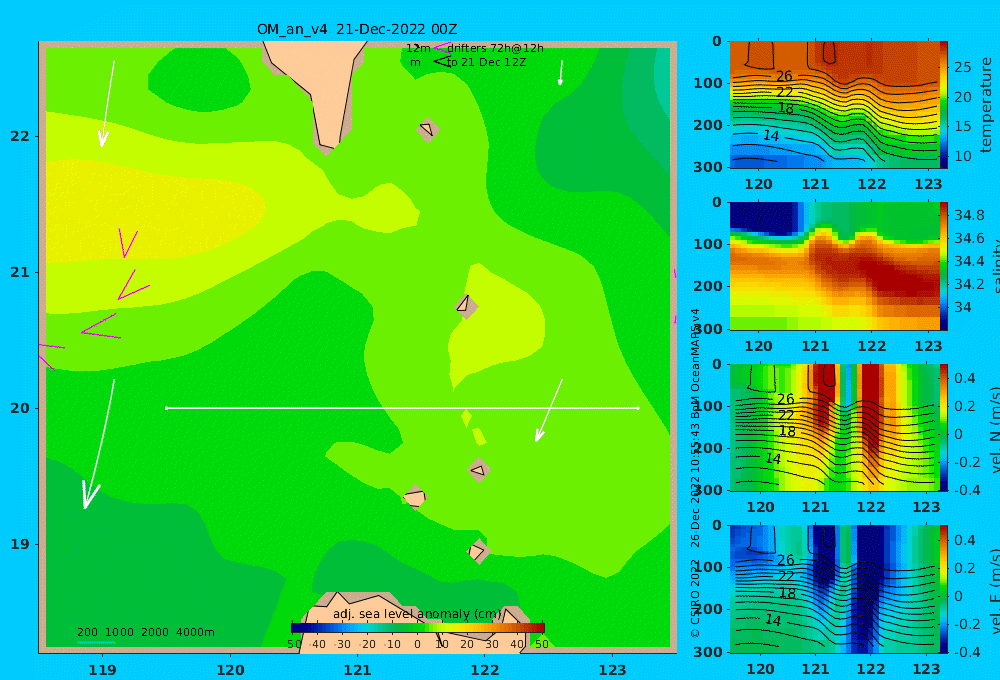Click the sea level anomaly colorbar
The image size is (1000, 680).
click(x=418, y=628)
